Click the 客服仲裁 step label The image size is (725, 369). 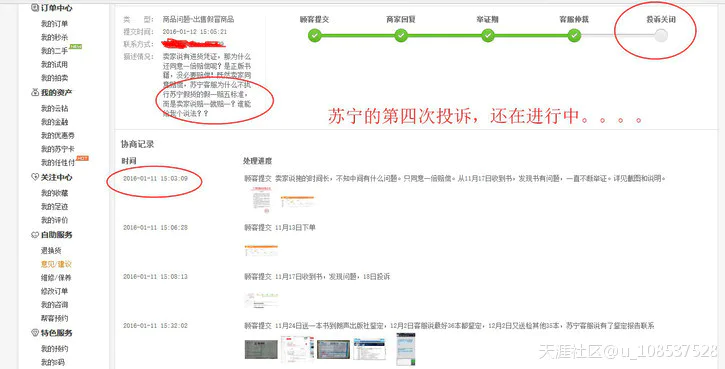click(574, 19)
